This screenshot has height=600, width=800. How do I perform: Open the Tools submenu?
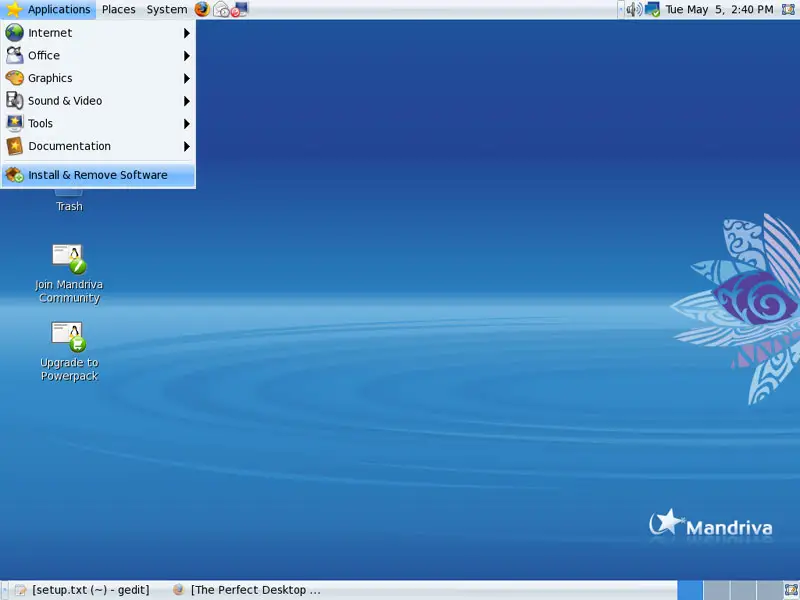click(x=98, y=123)
